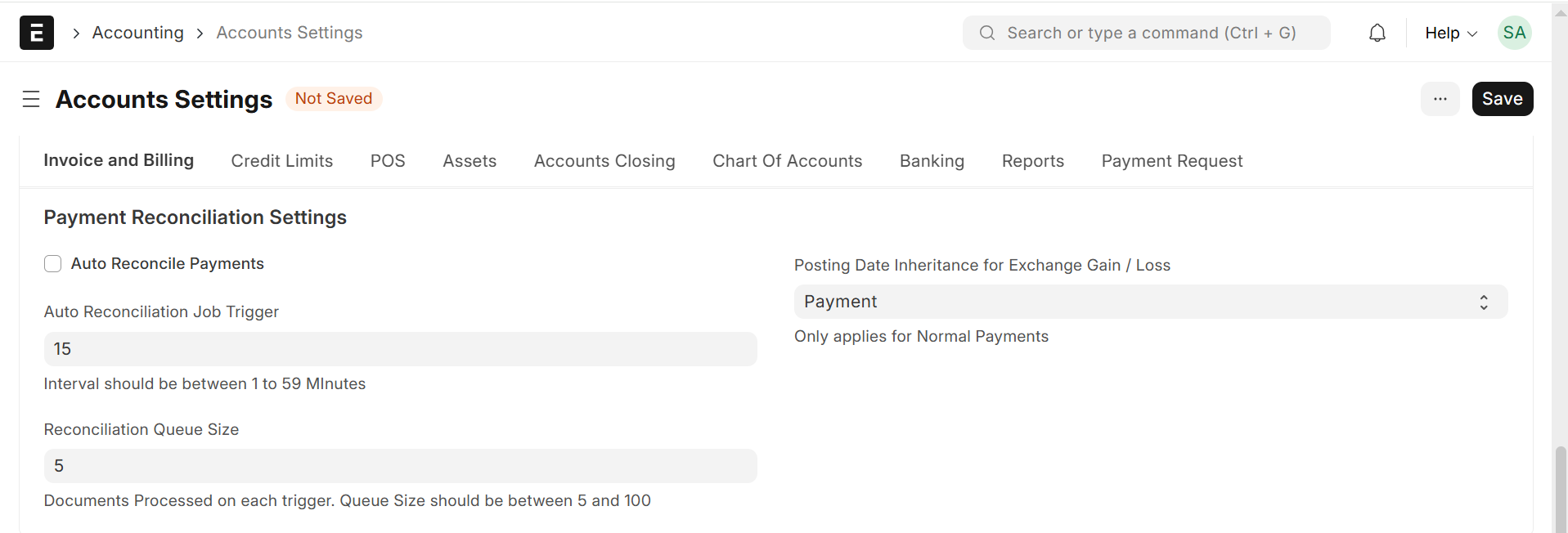
Task: Open the Chart Of Accounts tab
Action: [787, 161]
